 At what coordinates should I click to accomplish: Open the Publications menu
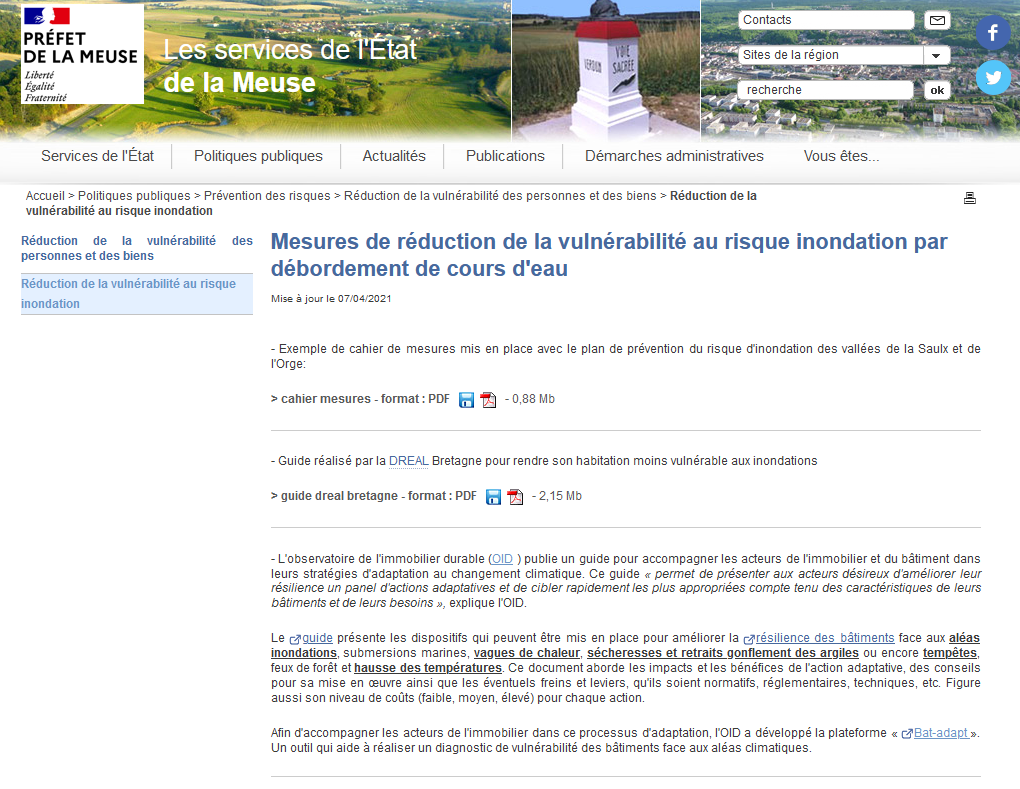[505, 156]
